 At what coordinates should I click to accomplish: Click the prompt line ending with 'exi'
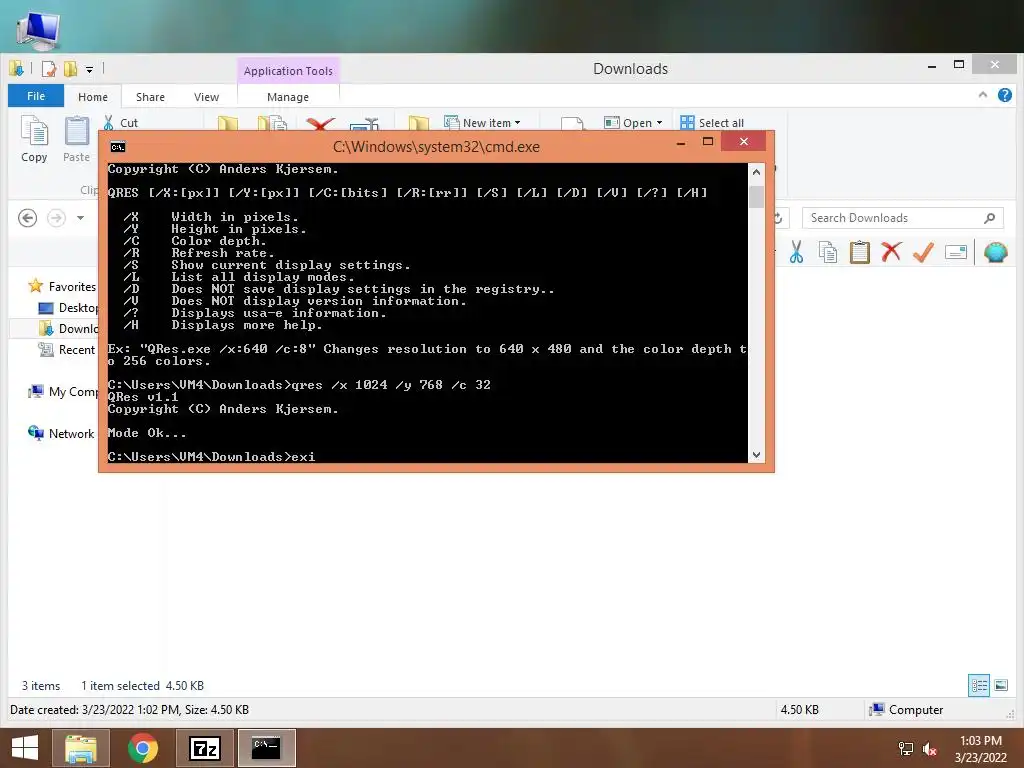point(211,456)
